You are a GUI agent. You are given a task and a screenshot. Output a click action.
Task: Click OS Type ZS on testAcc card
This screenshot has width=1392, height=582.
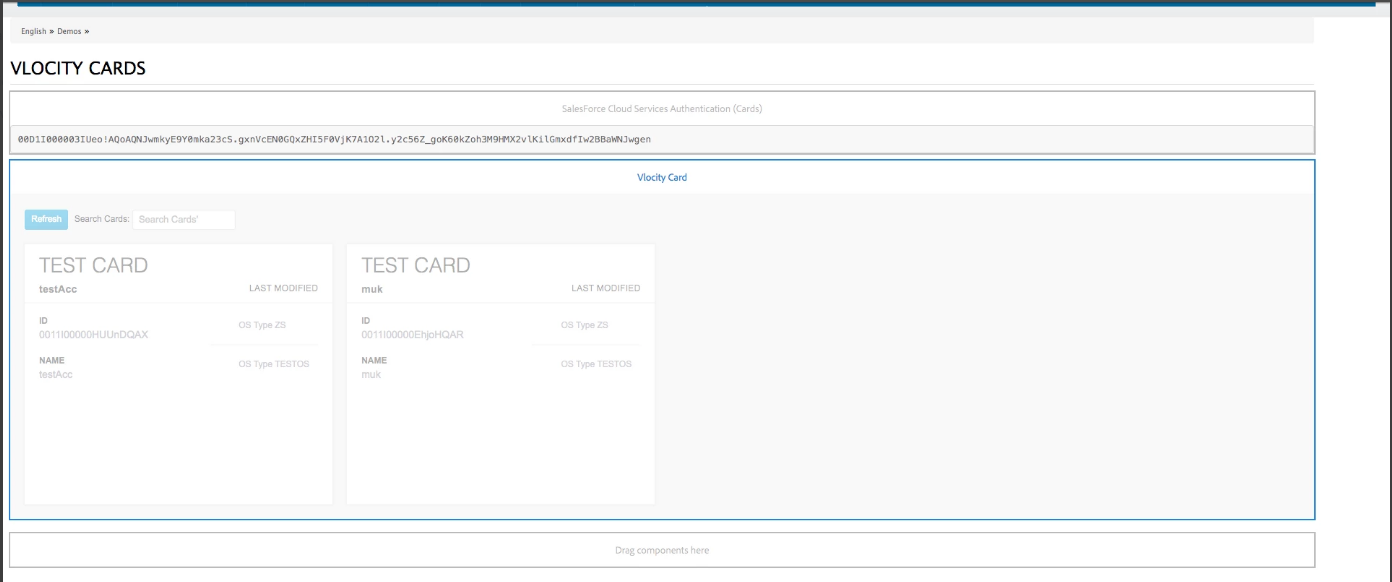point(262,325)
